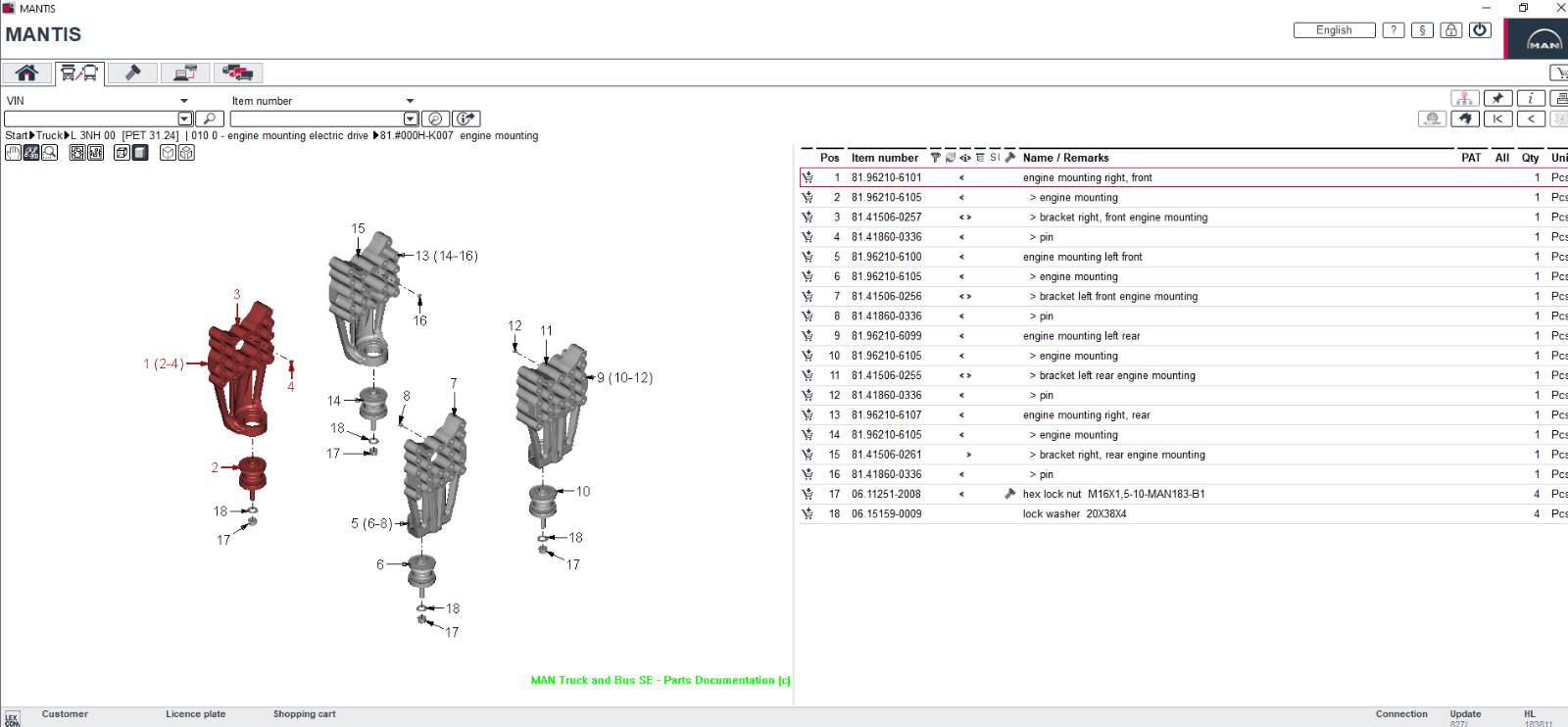The image size is (1568, 727).
Task: Select row 'bracket left rear engine mounting'
Action: [x=1184, y=375]
